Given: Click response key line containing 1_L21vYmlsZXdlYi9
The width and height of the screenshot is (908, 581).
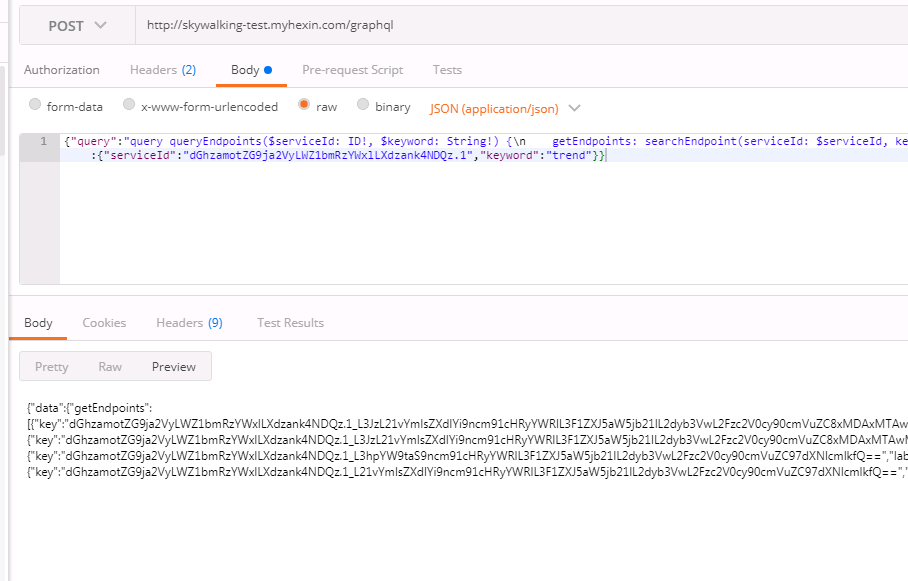Looking at the screenshot, I should (467, 472).
